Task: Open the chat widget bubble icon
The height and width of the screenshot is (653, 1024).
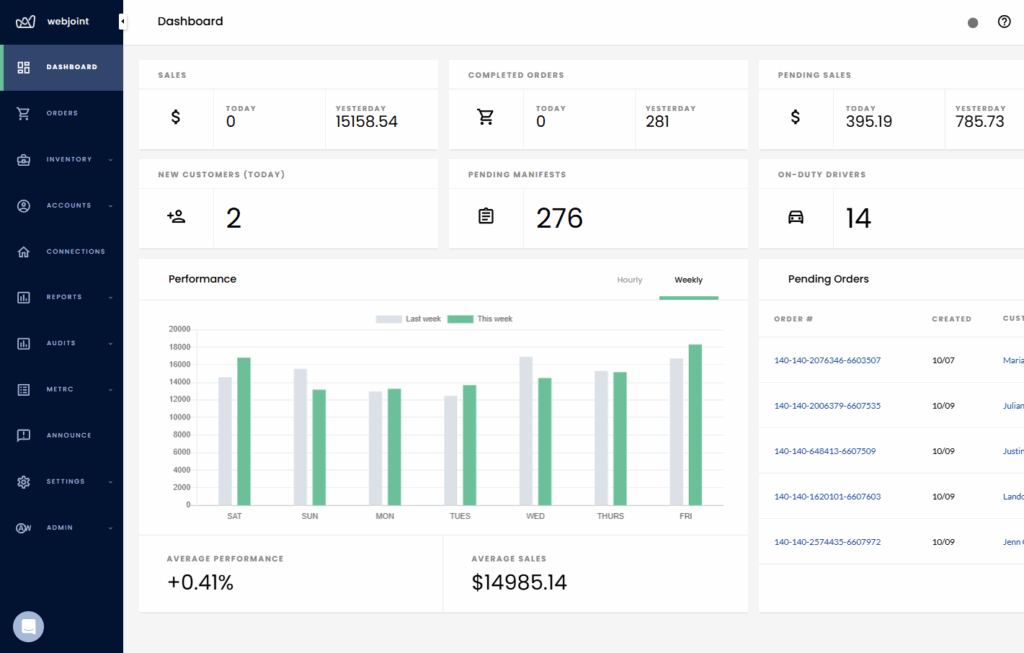Action: coord(28,627)
